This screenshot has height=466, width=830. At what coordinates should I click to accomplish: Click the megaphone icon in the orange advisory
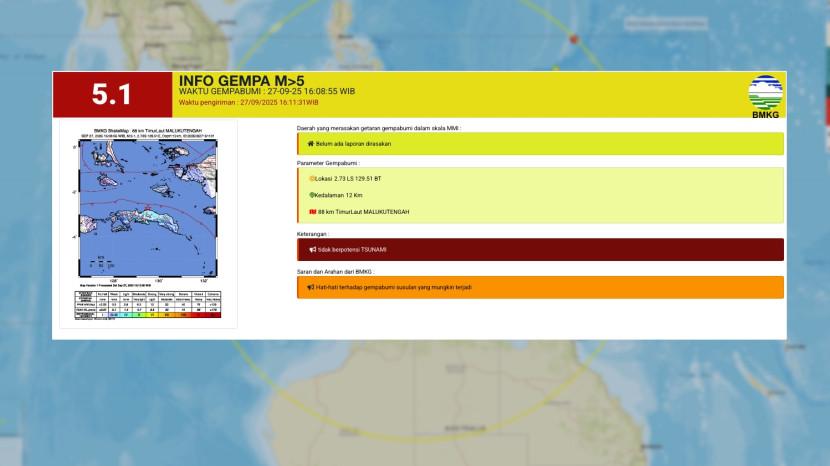(x=311, y=287)
